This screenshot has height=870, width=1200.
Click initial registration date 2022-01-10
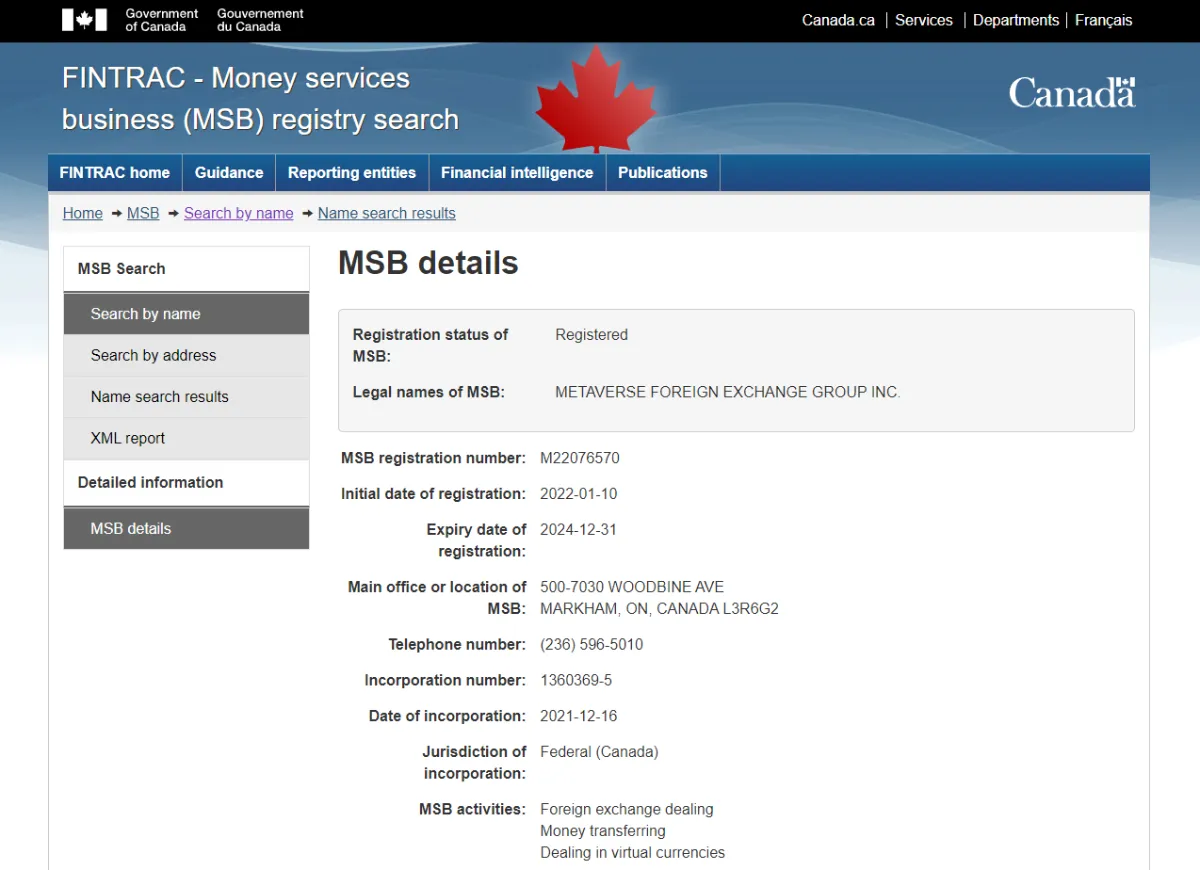[x=579, y=494]
